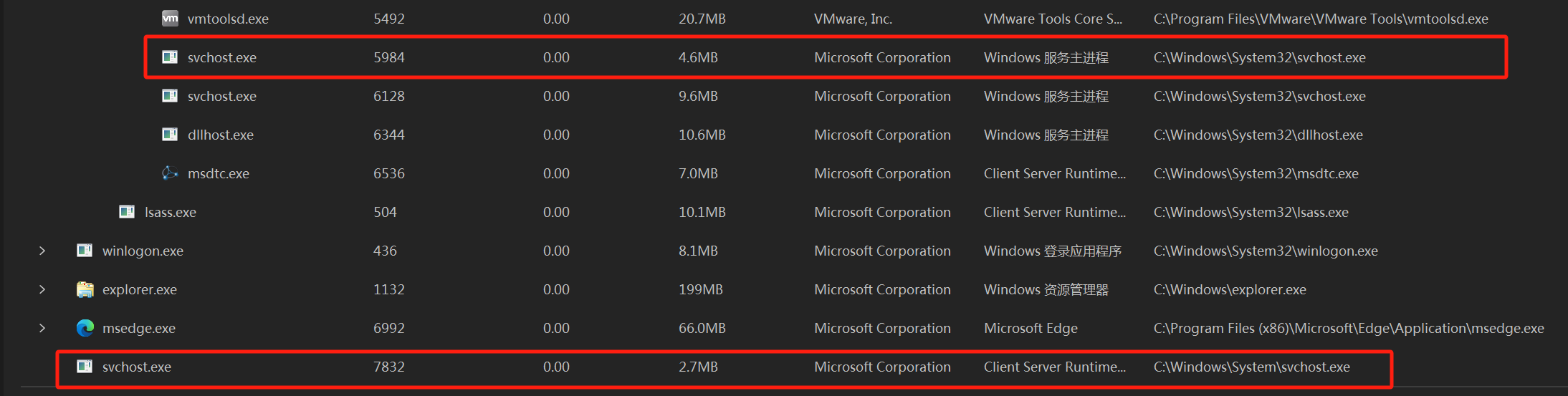
Task: Click the Microsoft Edge icon for msedge.exe
Action: pos(85,328)
